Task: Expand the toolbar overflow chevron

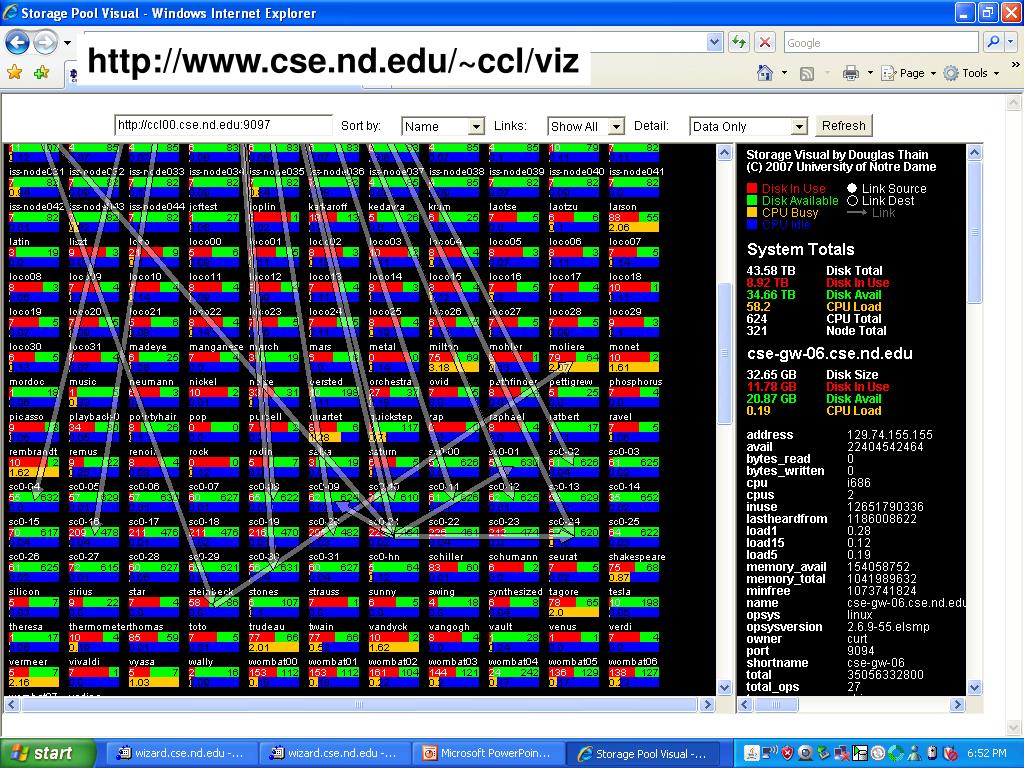Action: pyautogui.click(x=1016, y=65)
